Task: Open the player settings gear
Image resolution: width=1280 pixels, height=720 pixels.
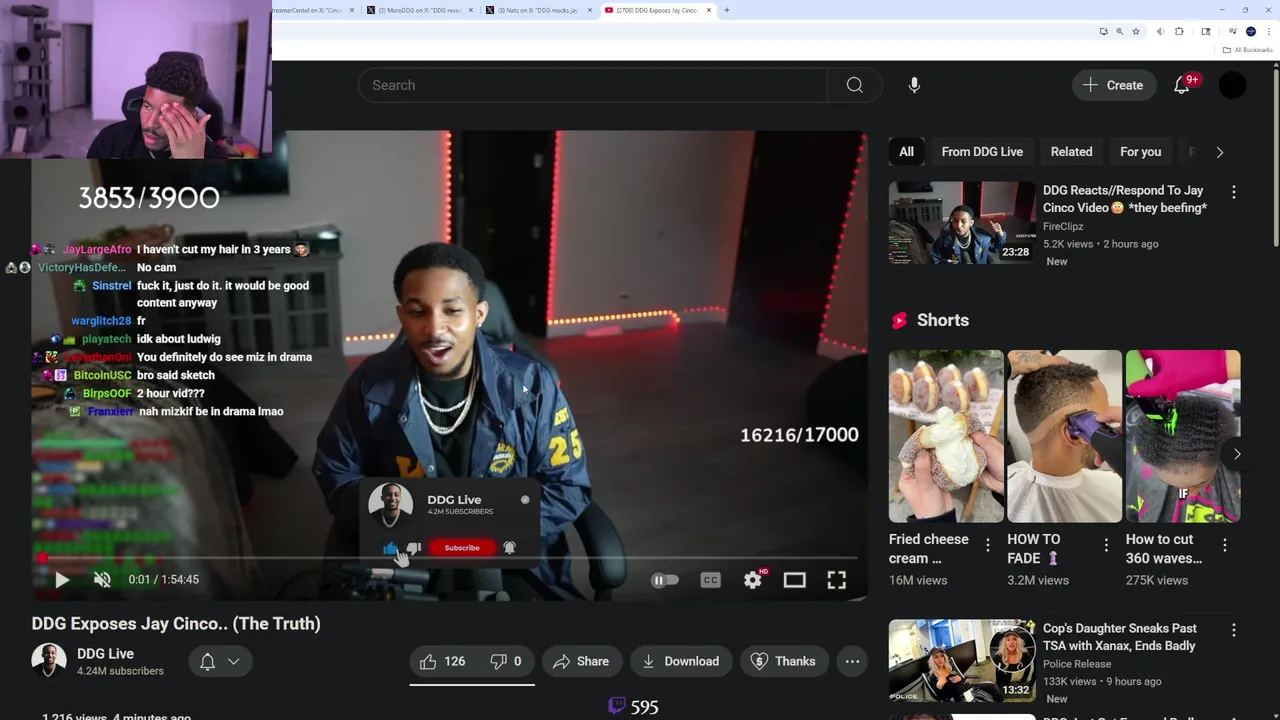Action: pos(752,580)
